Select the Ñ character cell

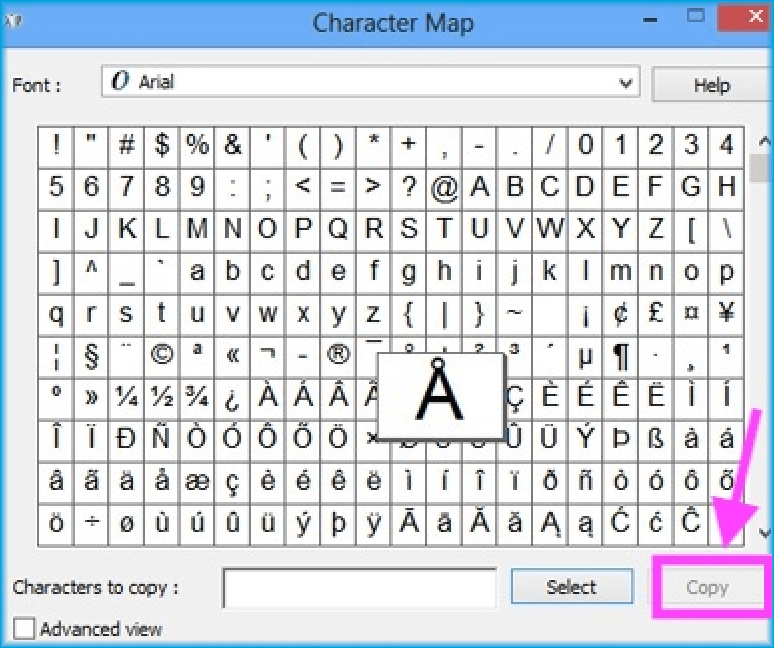point(161,441)
